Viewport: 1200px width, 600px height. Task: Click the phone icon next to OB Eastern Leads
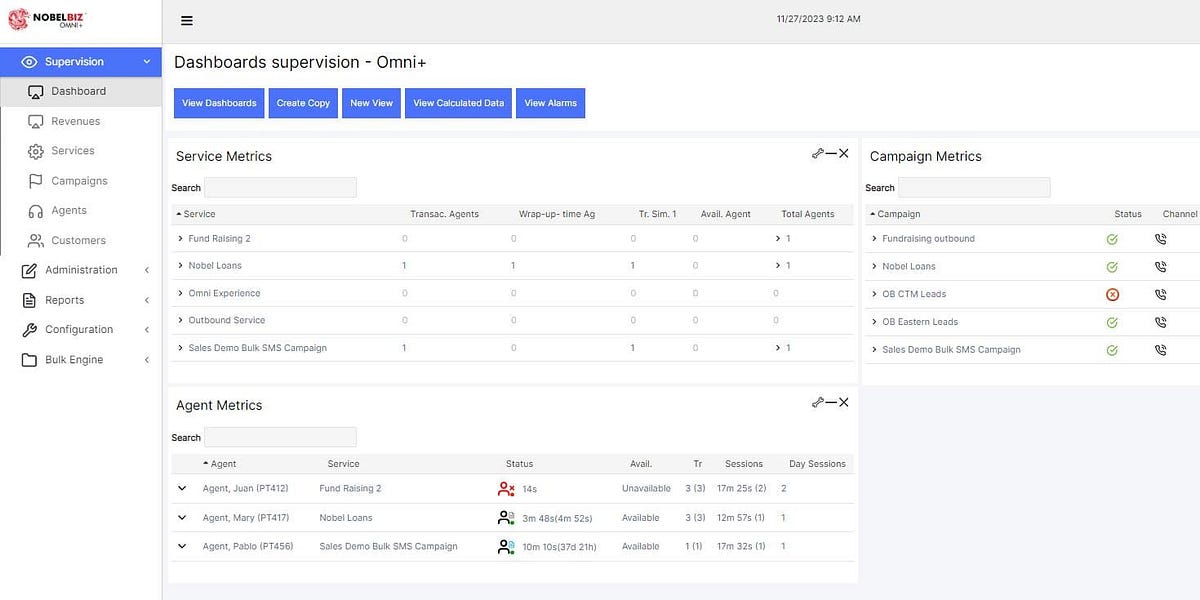(1160, 321)
